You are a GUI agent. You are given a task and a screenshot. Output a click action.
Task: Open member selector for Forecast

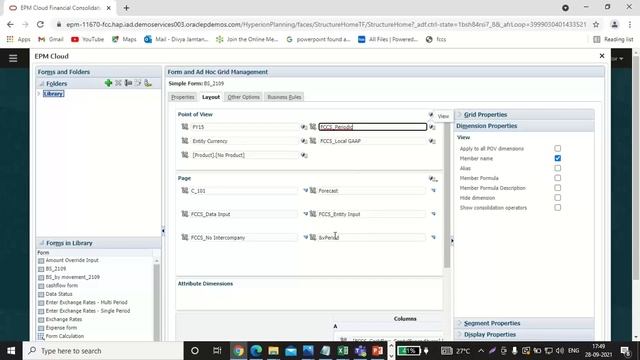click(x=313, y=191)
